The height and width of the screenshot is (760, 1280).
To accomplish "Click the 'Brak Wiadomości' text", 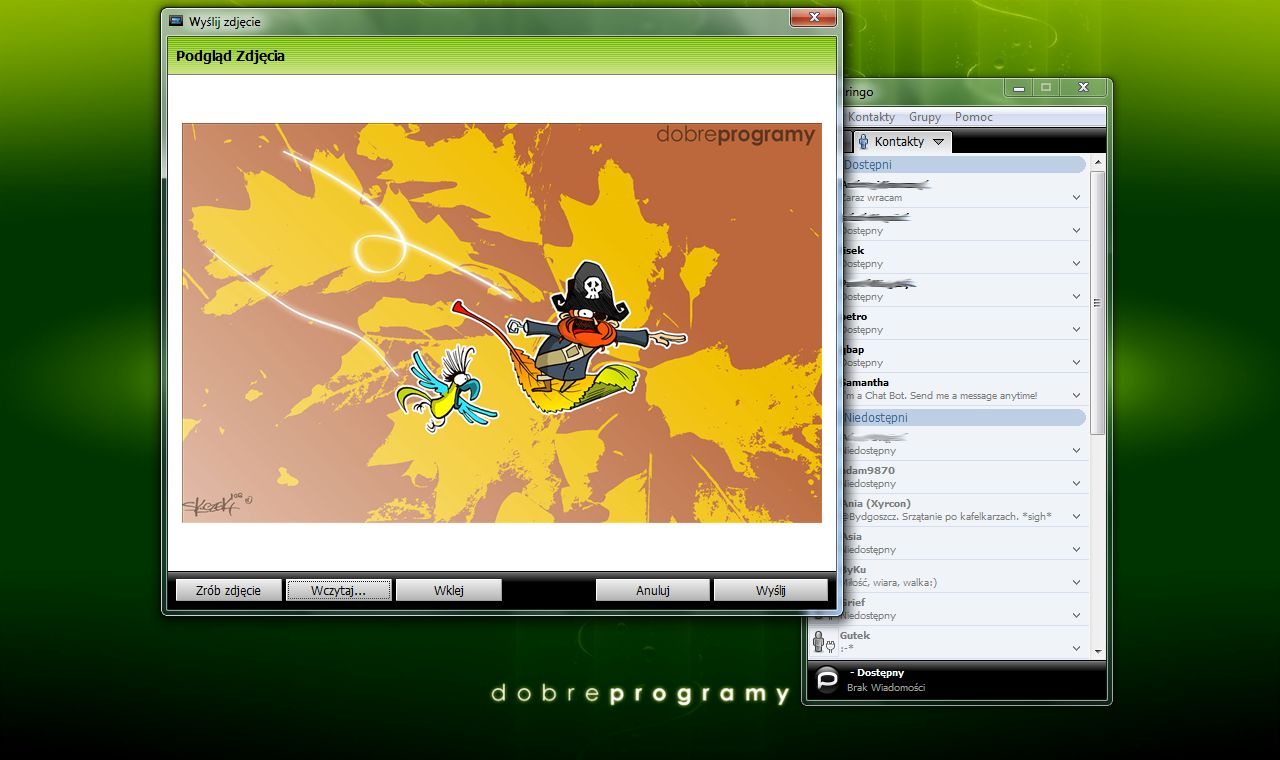I will [886, 687].
